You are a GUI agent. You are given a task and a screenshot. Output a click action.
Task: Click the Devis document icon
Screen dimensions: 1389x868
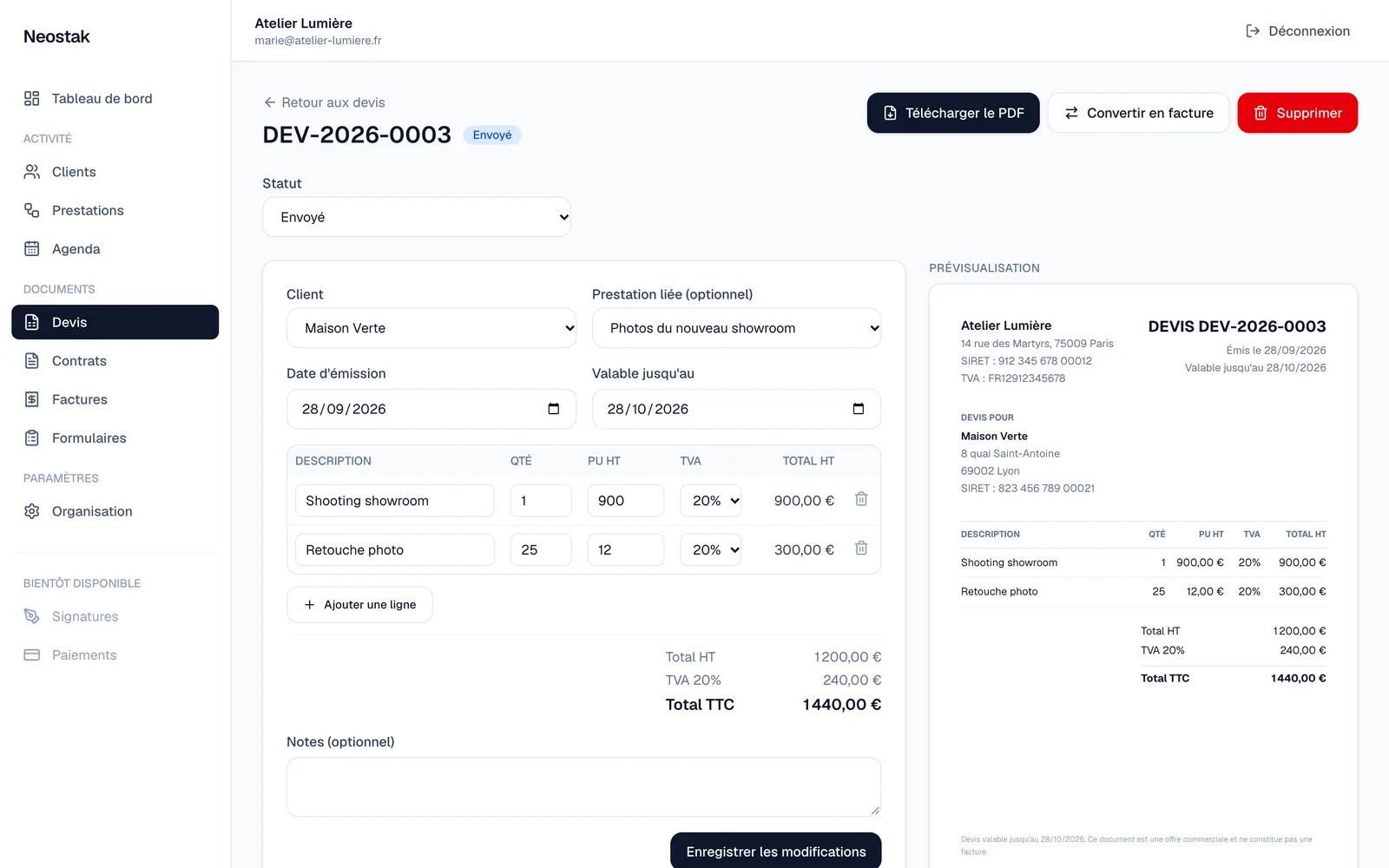[32, 322]
